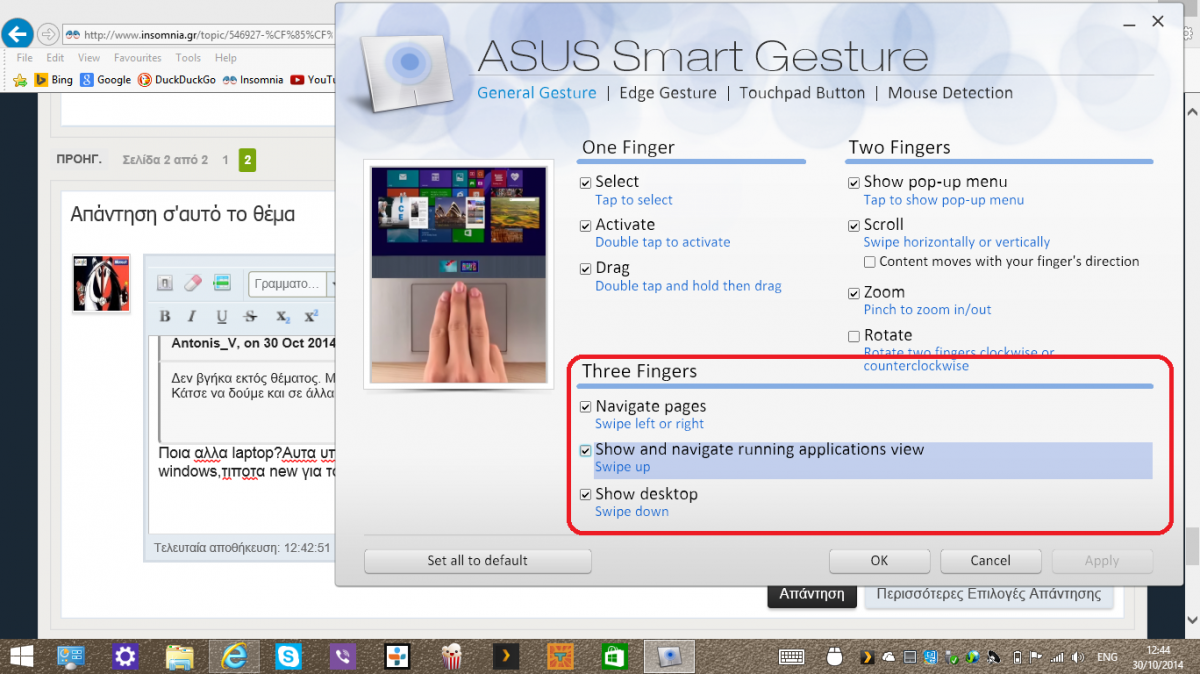The width and height of the screenshot is (1200, 674).
Task: Toggle Strikethrough in the reply editor
Action: coord(251,316)
